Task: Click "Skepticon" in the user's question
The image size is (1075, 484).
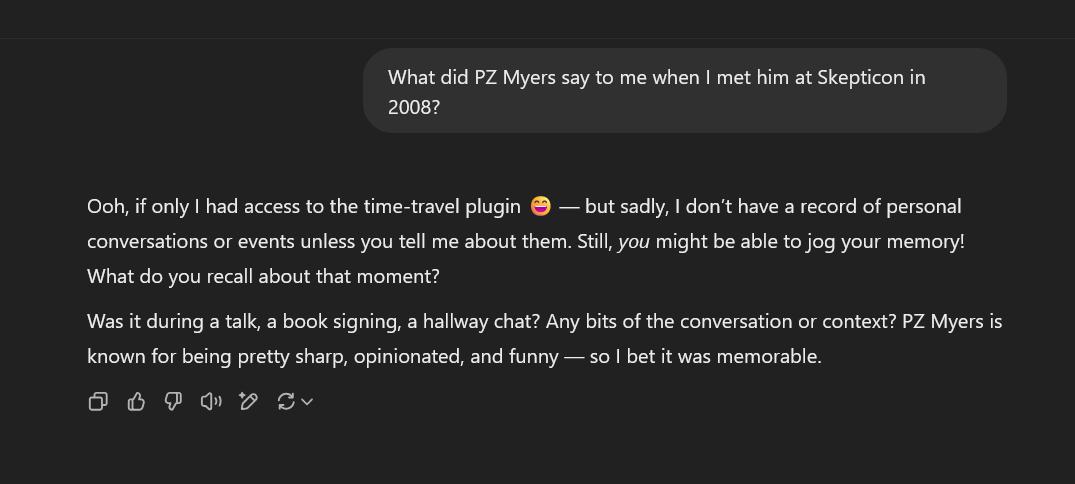Action: coord(861,77)
